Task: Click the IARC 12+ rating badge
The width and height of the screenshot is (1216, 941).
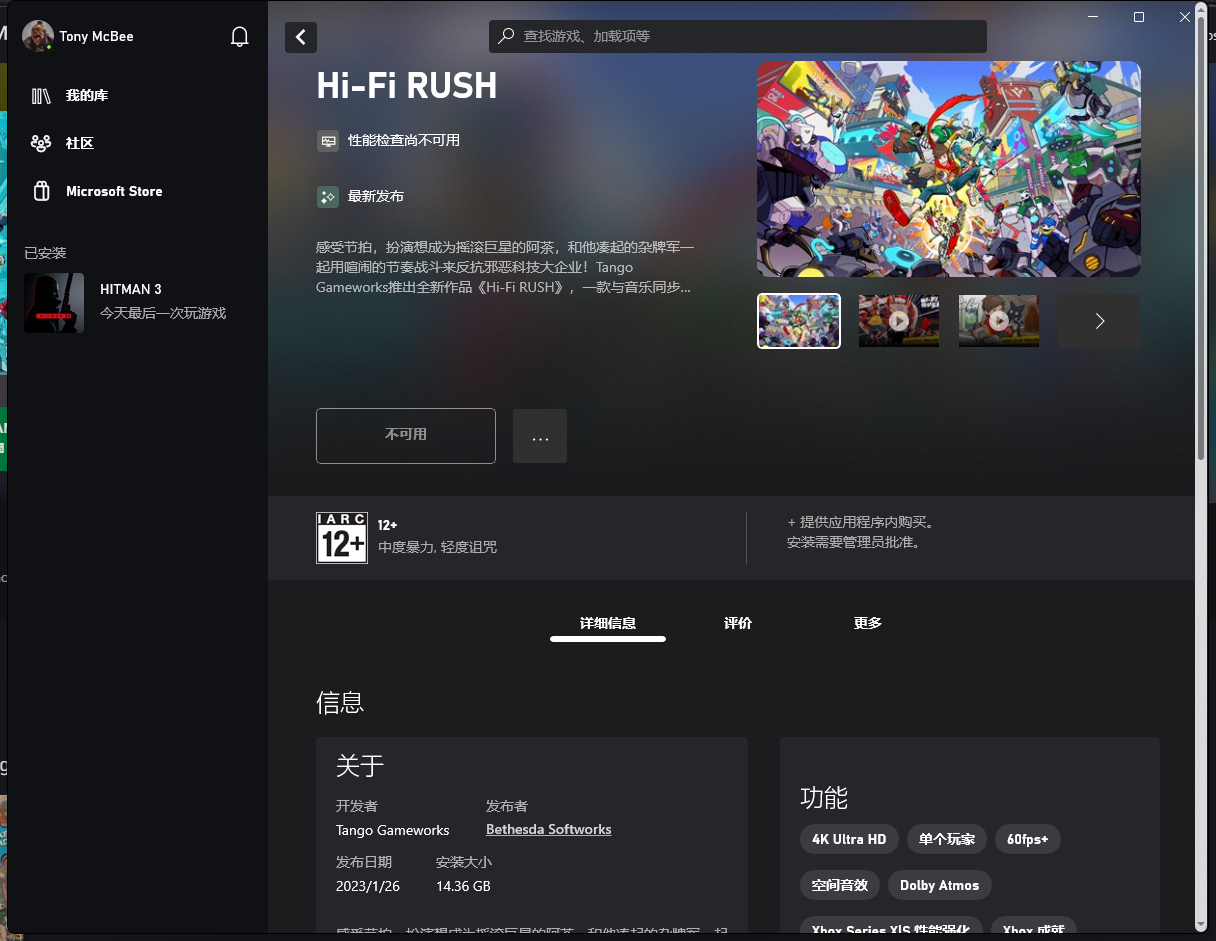Action: tap(342, 538)
